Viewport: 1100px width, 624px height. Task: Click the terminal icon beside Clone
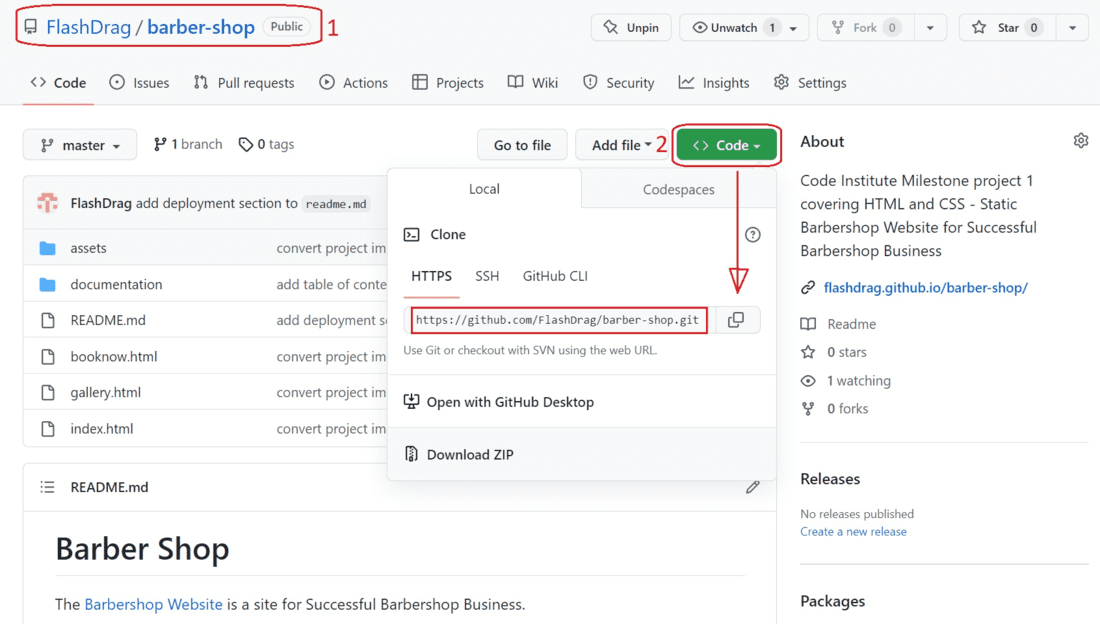coord(412,234)
